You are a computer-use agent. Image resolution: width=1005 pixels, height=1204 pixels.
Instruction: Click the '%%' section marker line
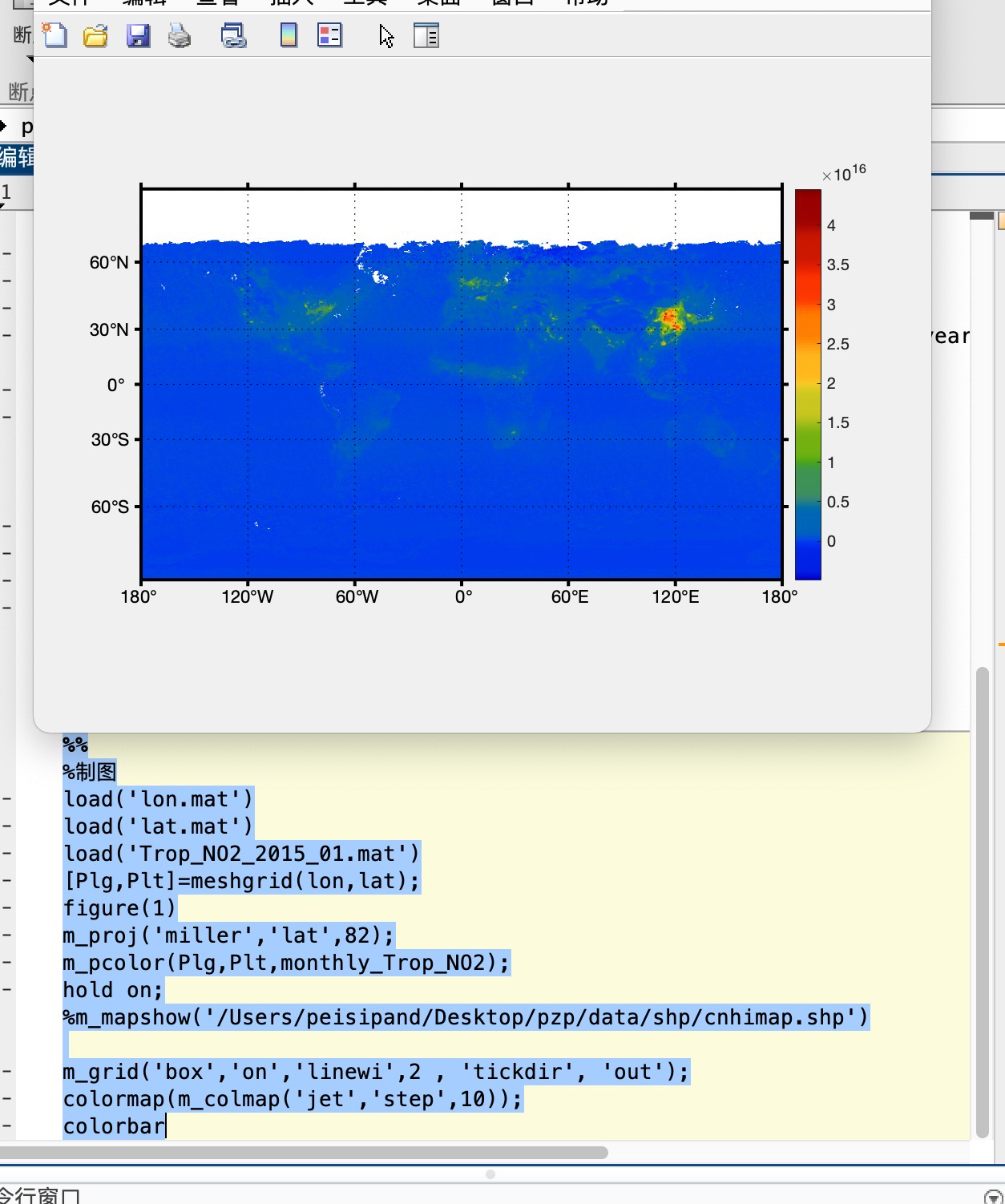point(75,745)
